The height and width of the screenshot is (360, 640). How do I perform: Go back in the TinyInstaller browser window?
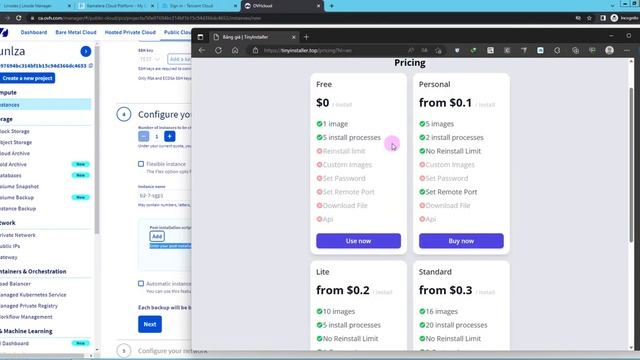click(x=202, y=50)
